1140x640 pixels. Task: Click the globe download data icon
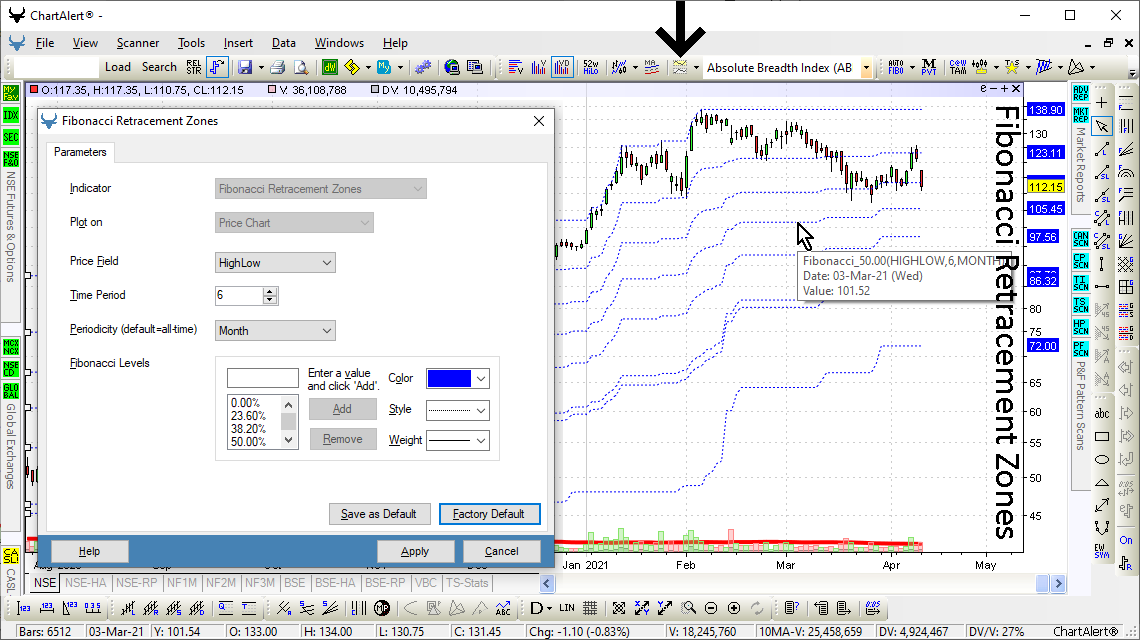(x=451, y=68)
